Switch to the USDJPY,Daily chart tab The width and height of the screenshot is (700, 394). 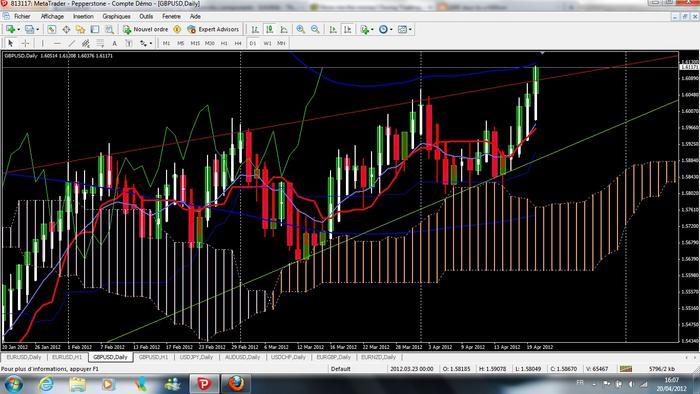[x=196, y=357]
